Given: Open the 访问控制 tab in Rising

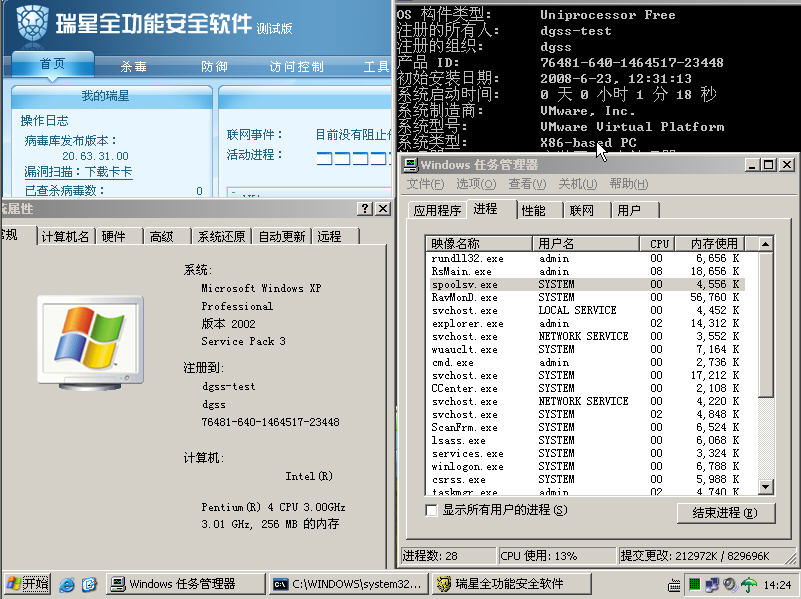Looking at the screenshot, I should click(297, 67).
